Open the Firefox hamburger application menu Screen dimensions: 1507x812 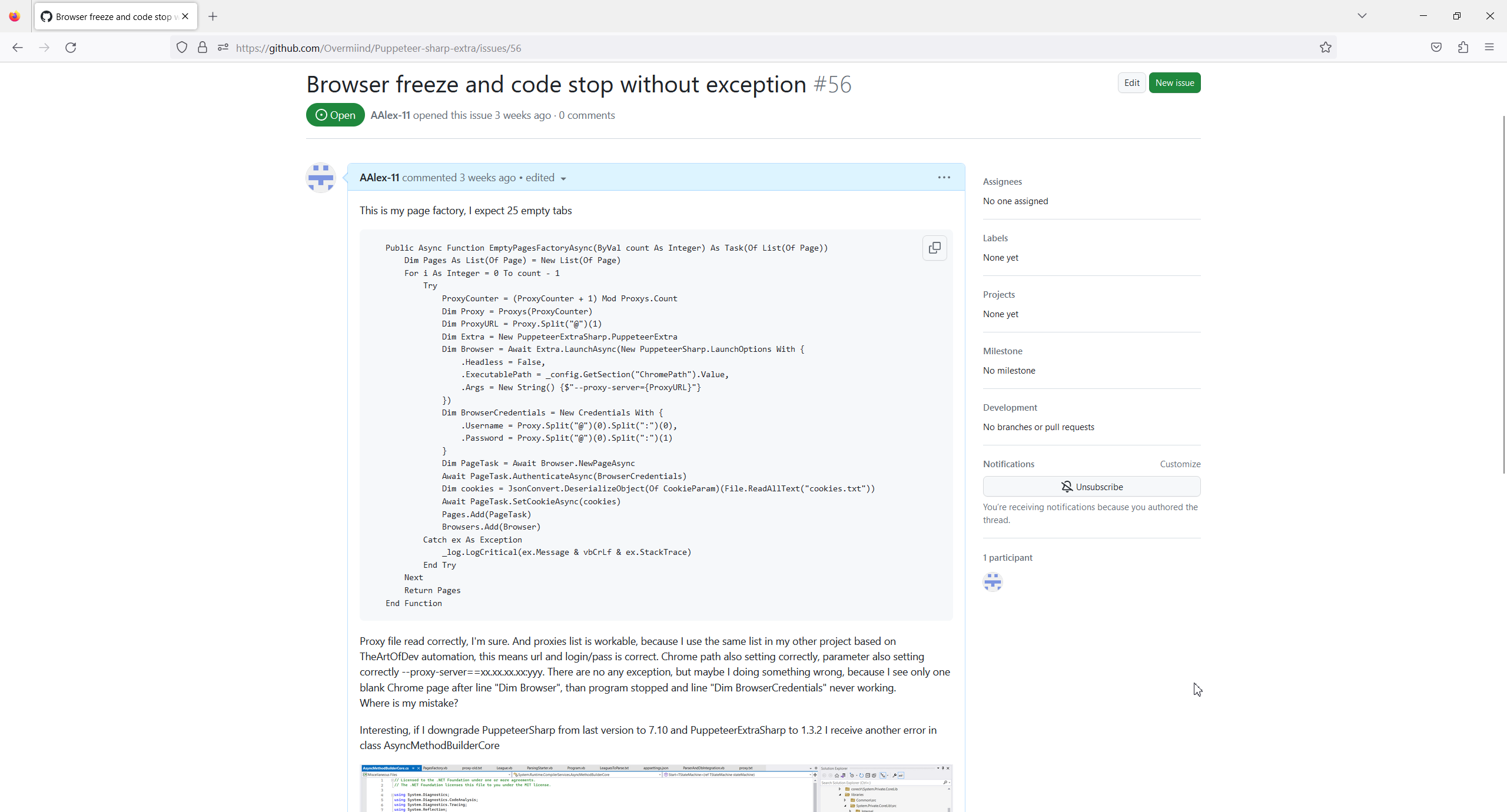[1489, 48]
